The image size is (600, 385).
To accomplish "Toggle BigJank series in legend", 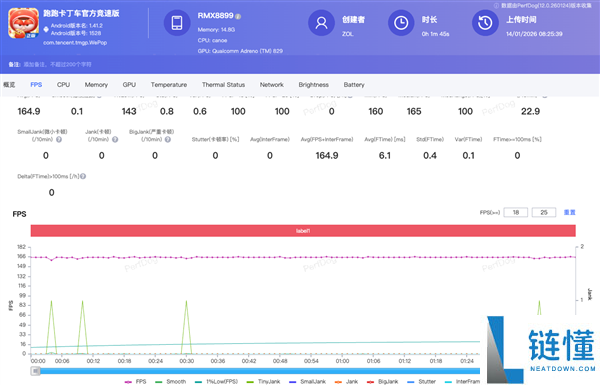I will [383, 382].
